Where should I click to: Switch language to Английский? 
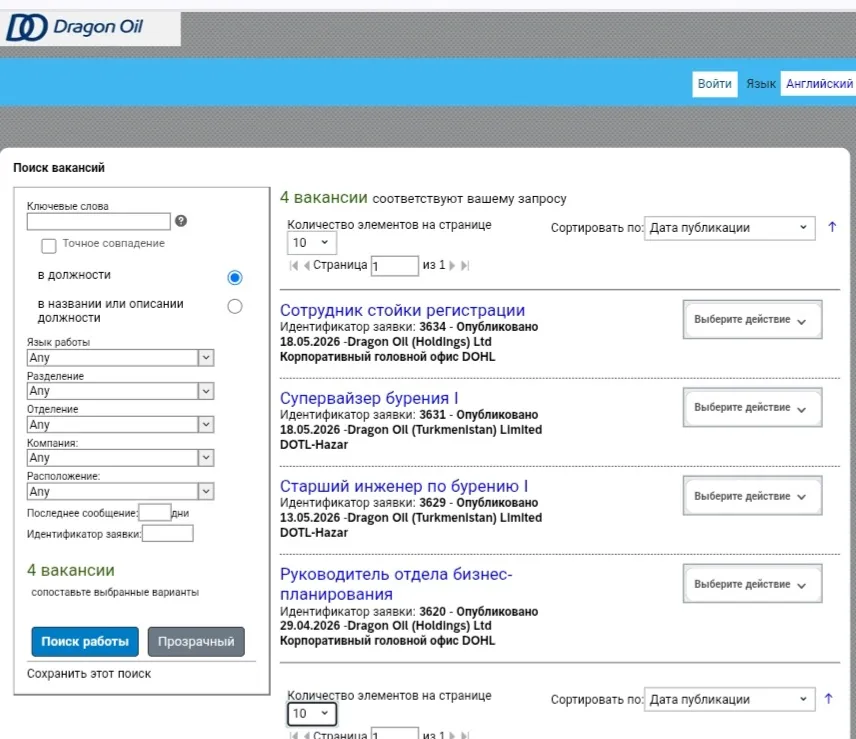tap(819, 84)
